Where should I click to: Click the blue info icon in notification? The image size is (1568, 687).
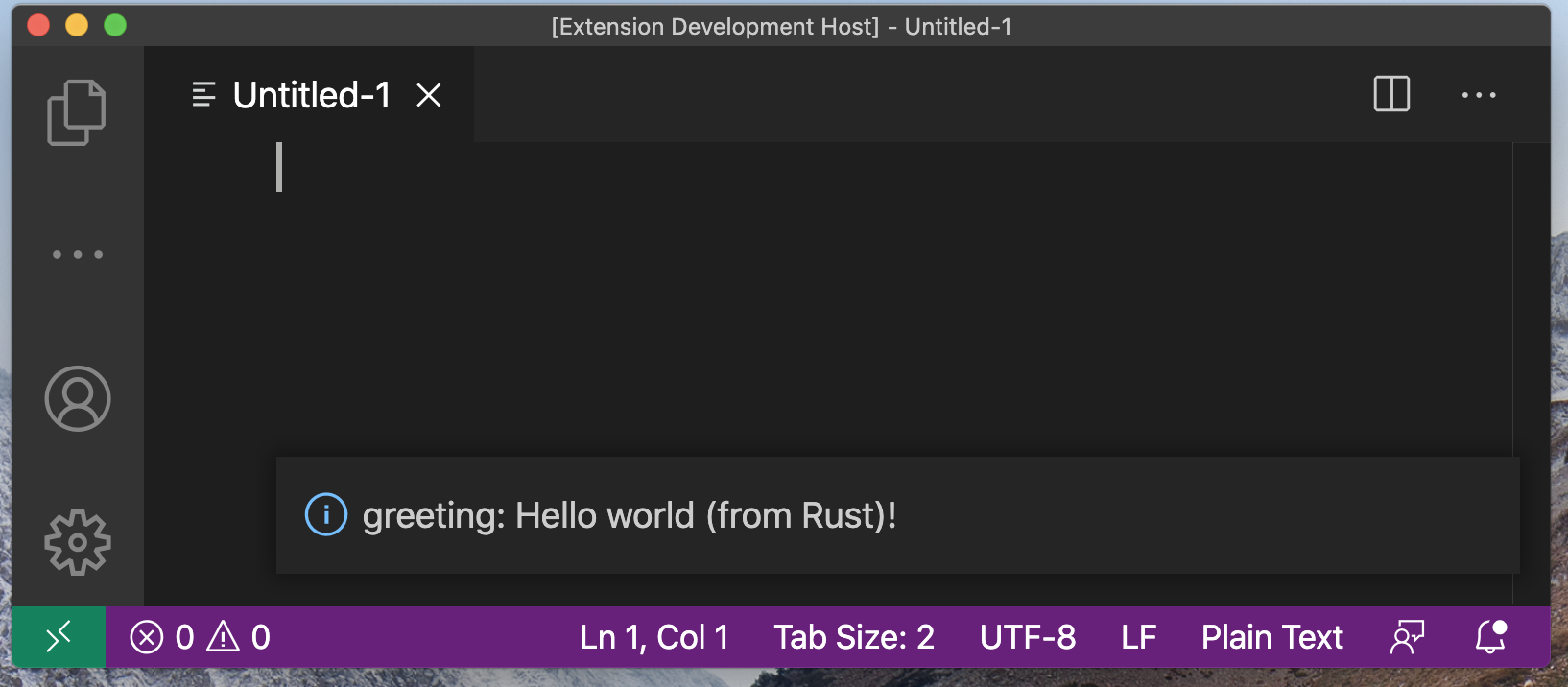[x=326, y=515]
